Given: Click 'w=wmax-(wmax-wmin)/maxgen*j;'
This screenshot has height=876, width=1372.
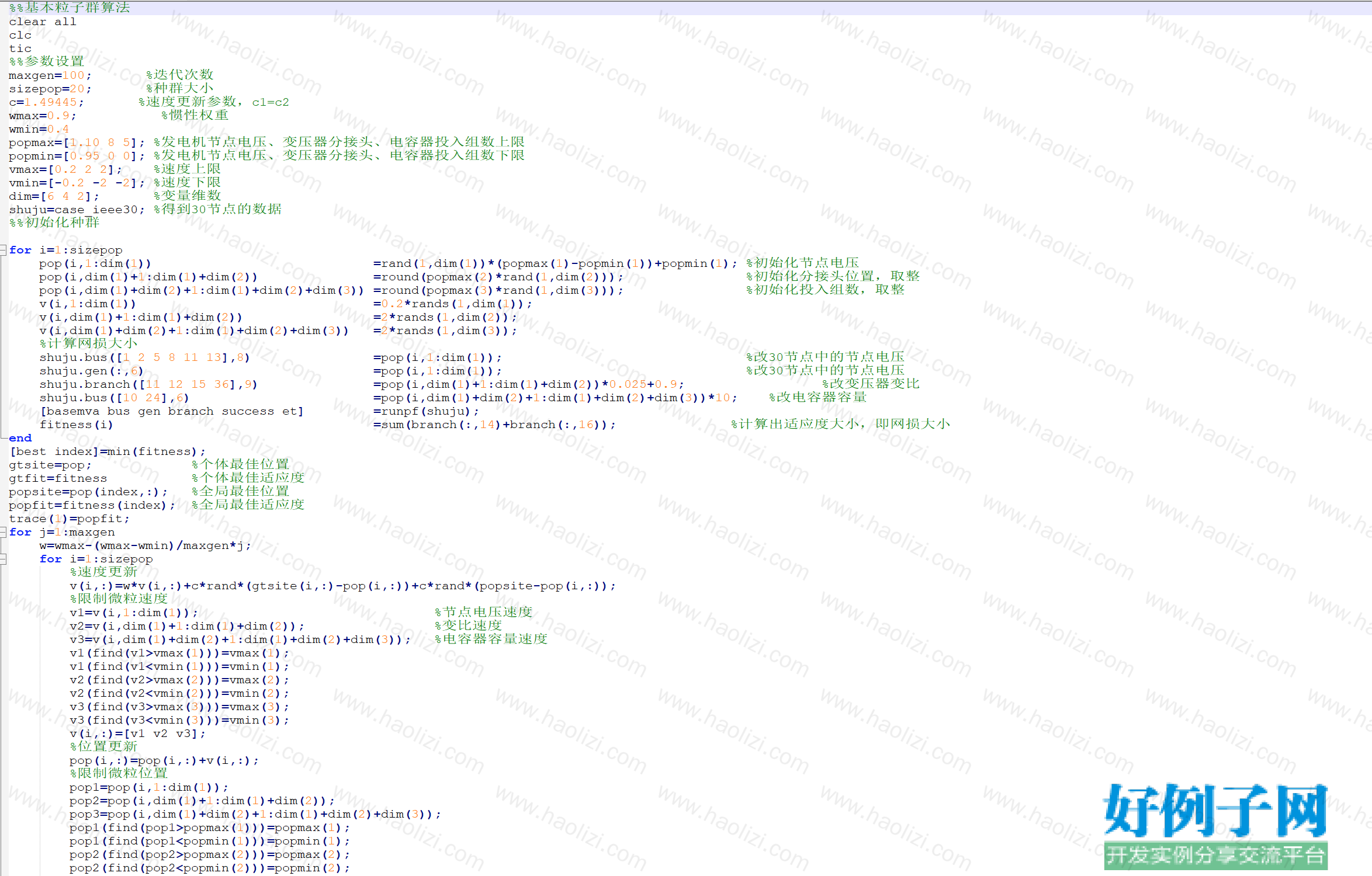Looking at the screenshot, I should click(145, 545).
